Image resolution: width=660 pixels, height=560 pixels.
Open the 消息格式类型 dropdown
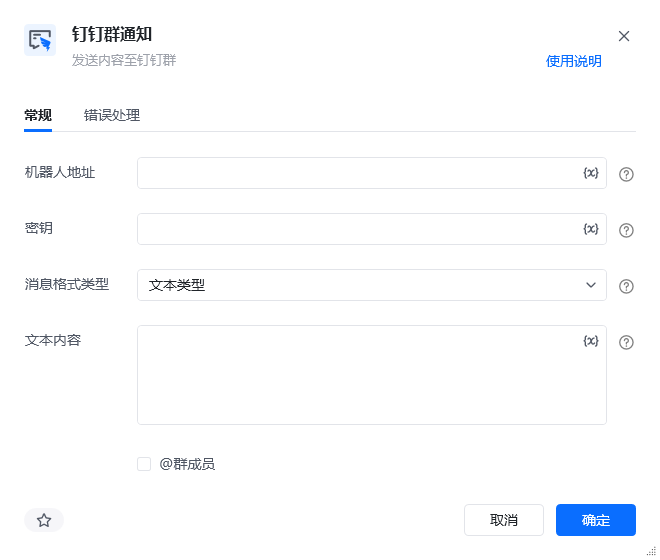click(372, 285)
